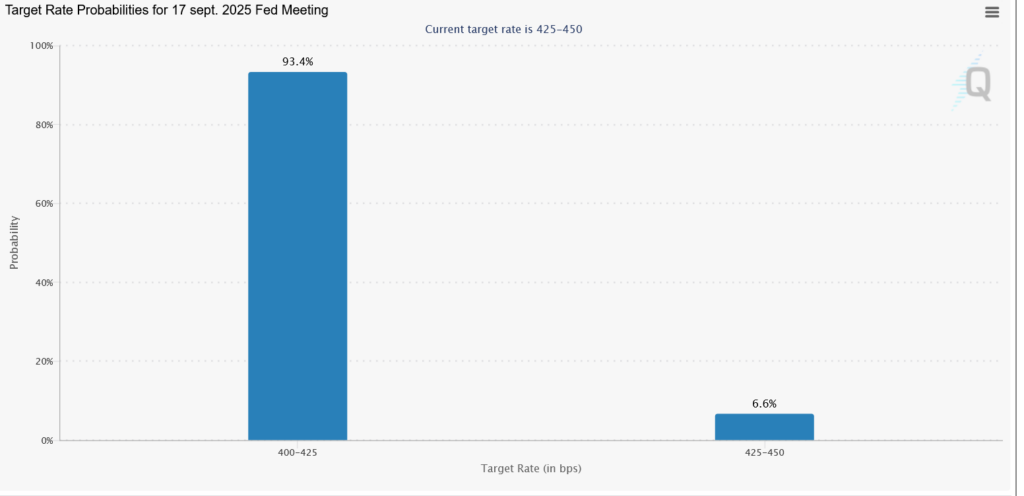
Task: Select the 6.6% data label
Action: [764, 404]
